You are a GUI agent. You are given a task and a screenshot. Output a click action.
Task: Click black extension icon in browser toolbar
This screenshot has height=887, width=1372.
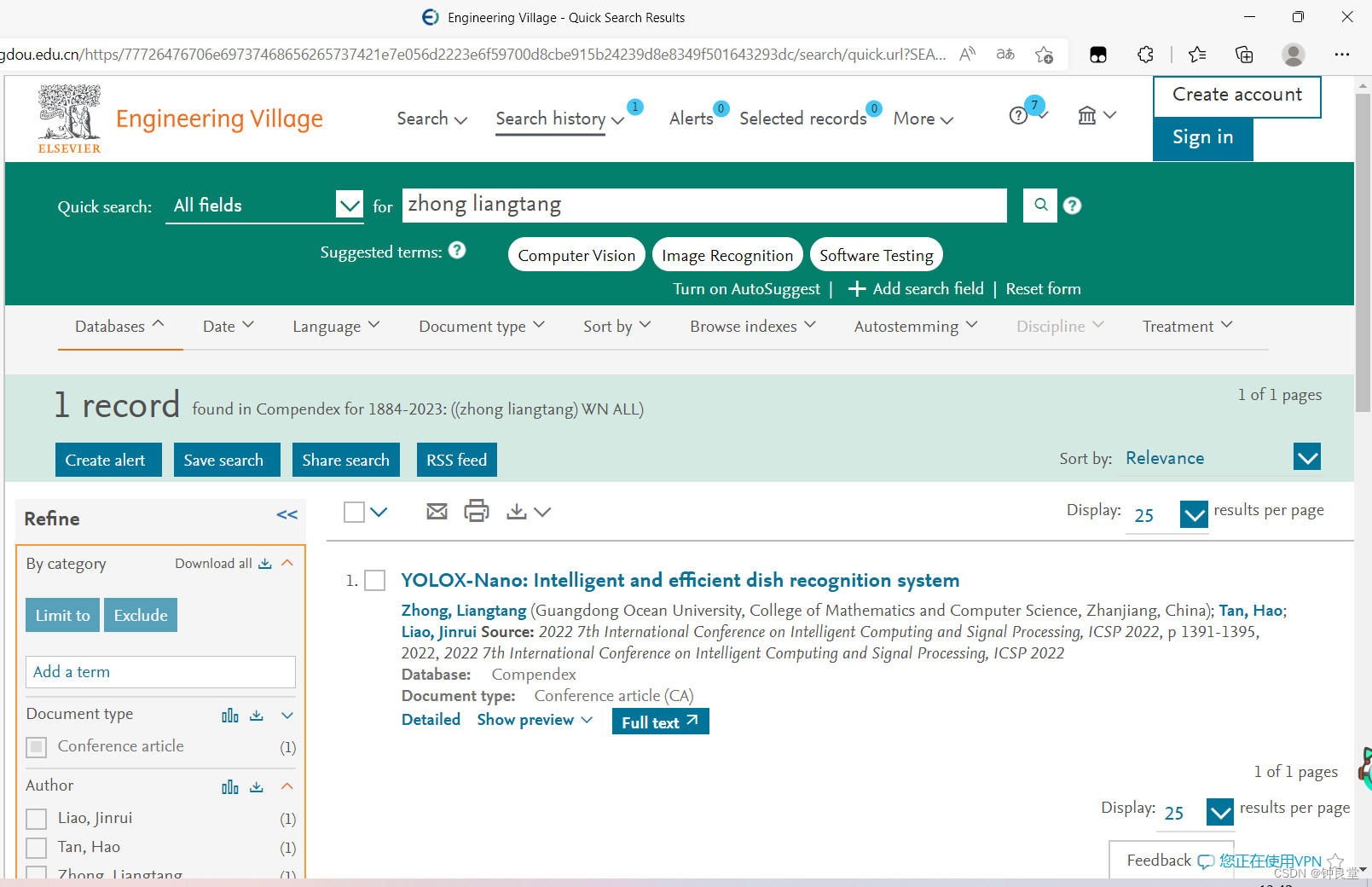(x=1098, y=55)
